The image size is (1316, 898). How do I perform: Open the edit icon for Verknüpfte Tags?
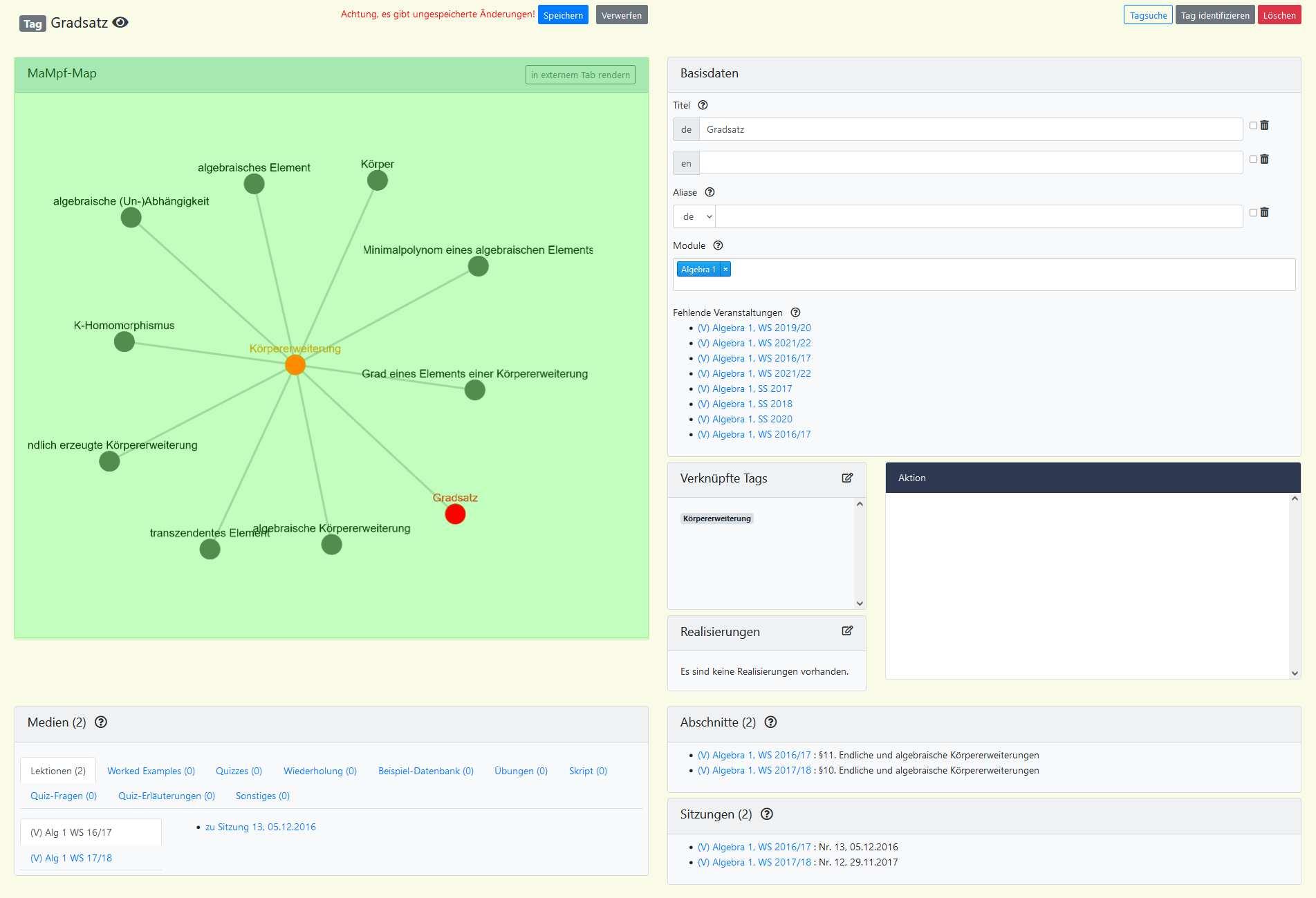(x=847, y=478)
